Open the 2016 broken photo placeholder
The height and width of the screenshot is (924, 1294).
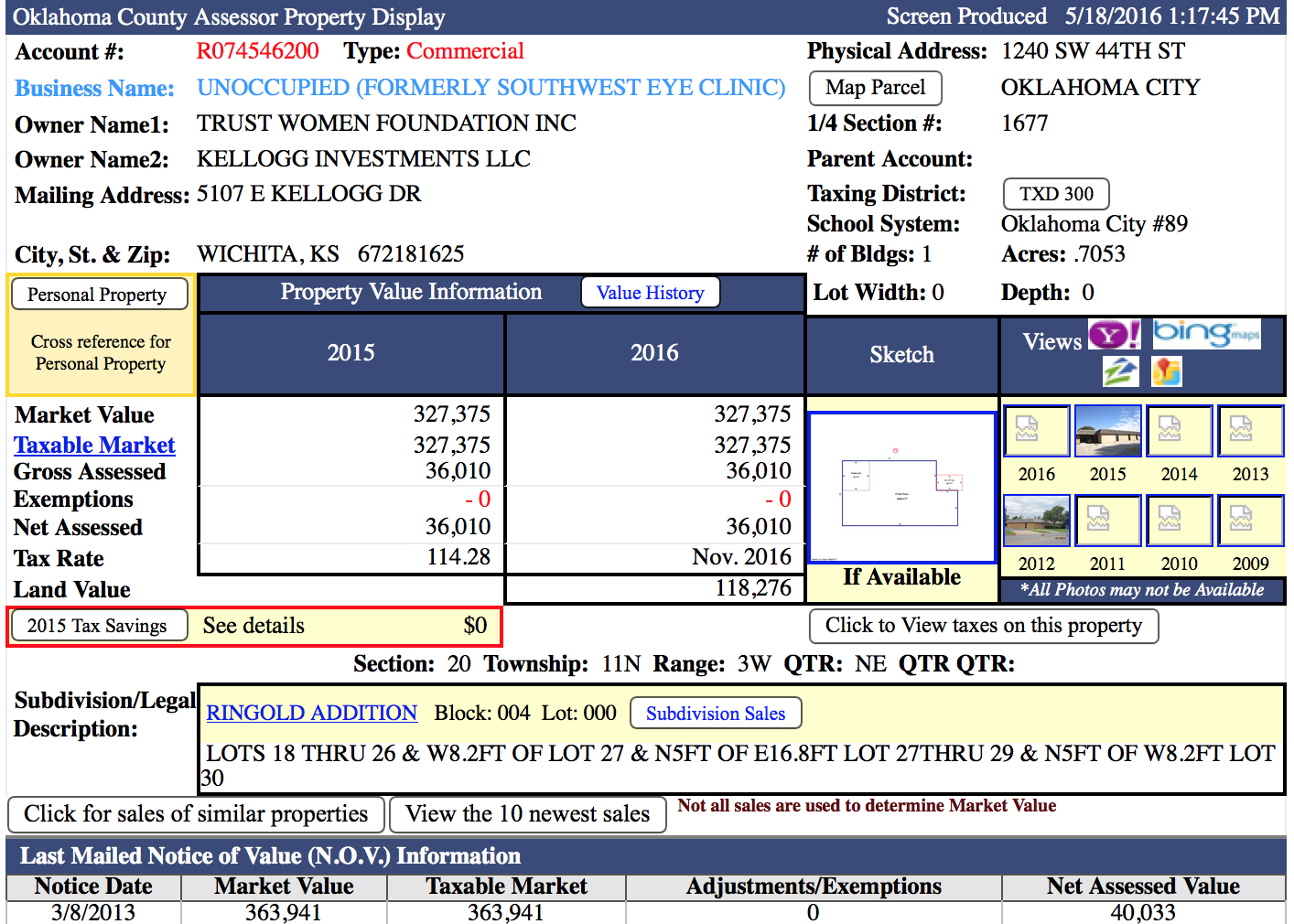tap(1036, 431)
